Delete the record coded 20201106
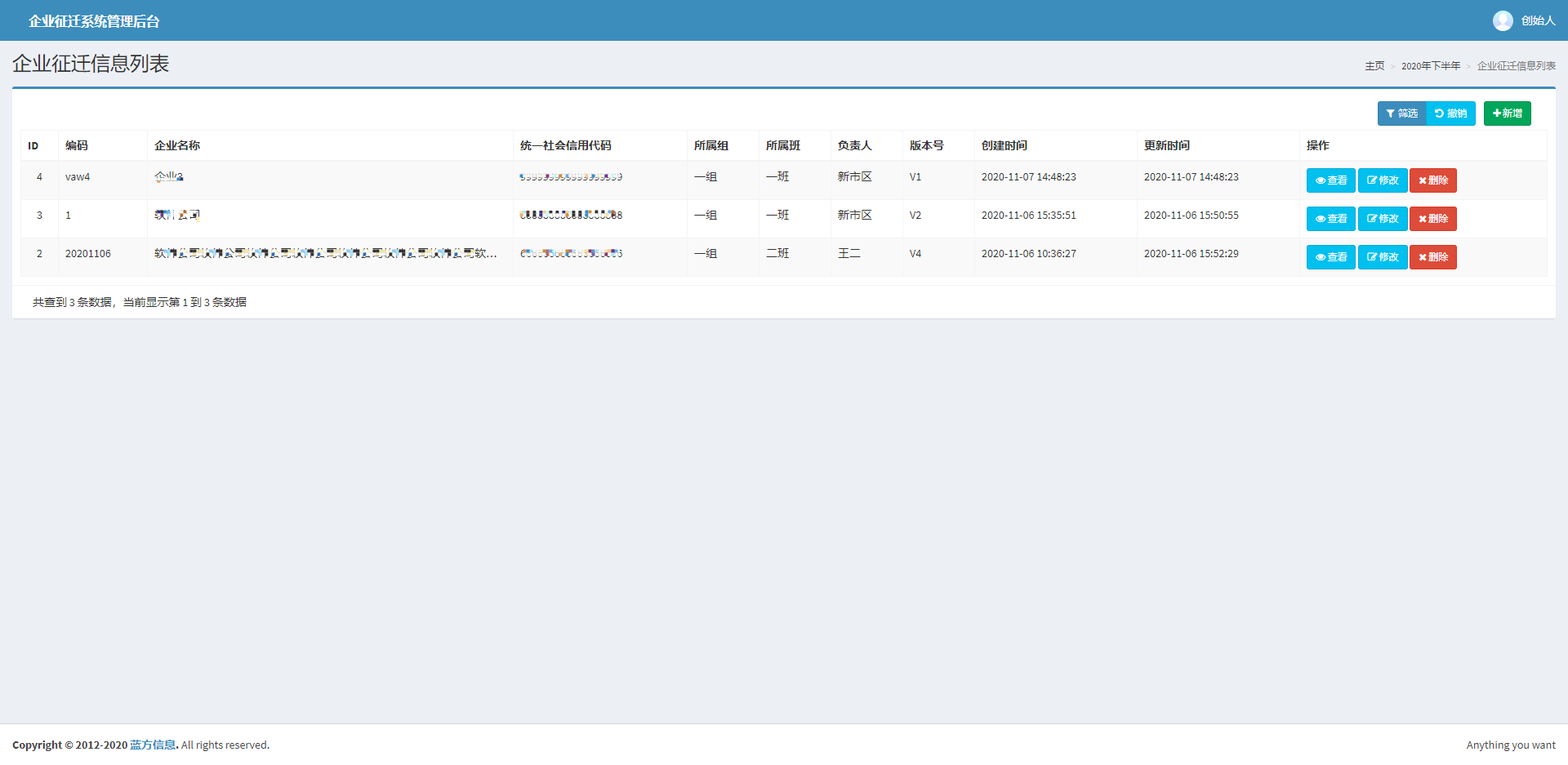The image size is (1568, 765). 1432,257
